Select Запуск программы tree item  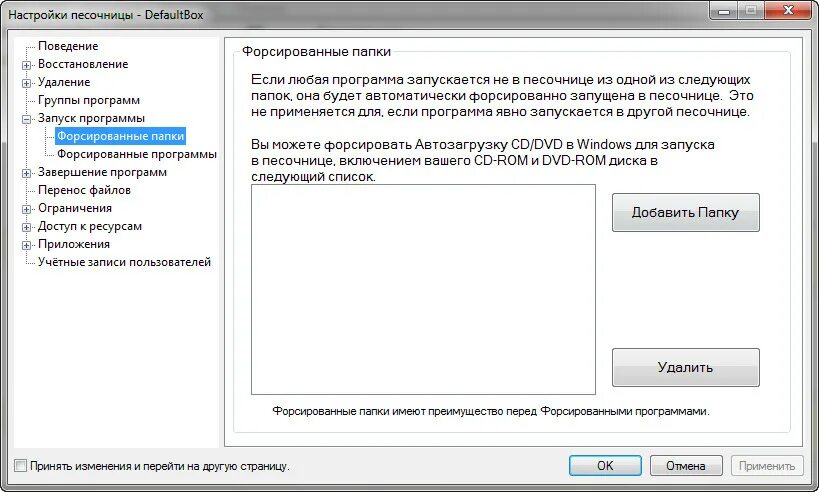pyautogui.click(x=91, y=118)
